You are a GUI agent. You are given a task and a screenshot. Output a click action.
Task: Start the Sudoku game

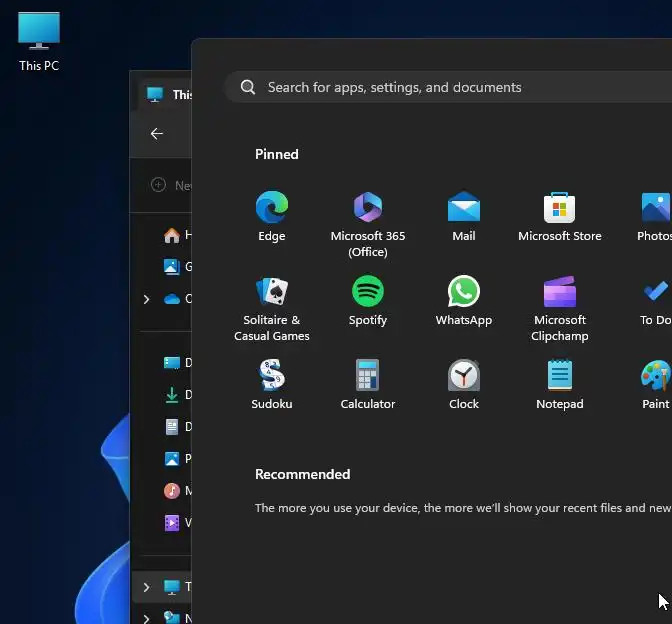tap(272, 384)
